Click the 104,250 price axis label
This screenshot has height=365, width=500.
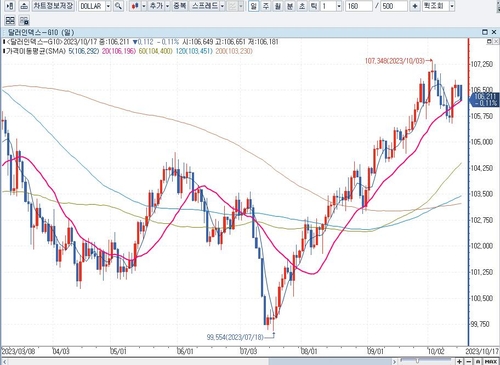(x=482, y=168)
